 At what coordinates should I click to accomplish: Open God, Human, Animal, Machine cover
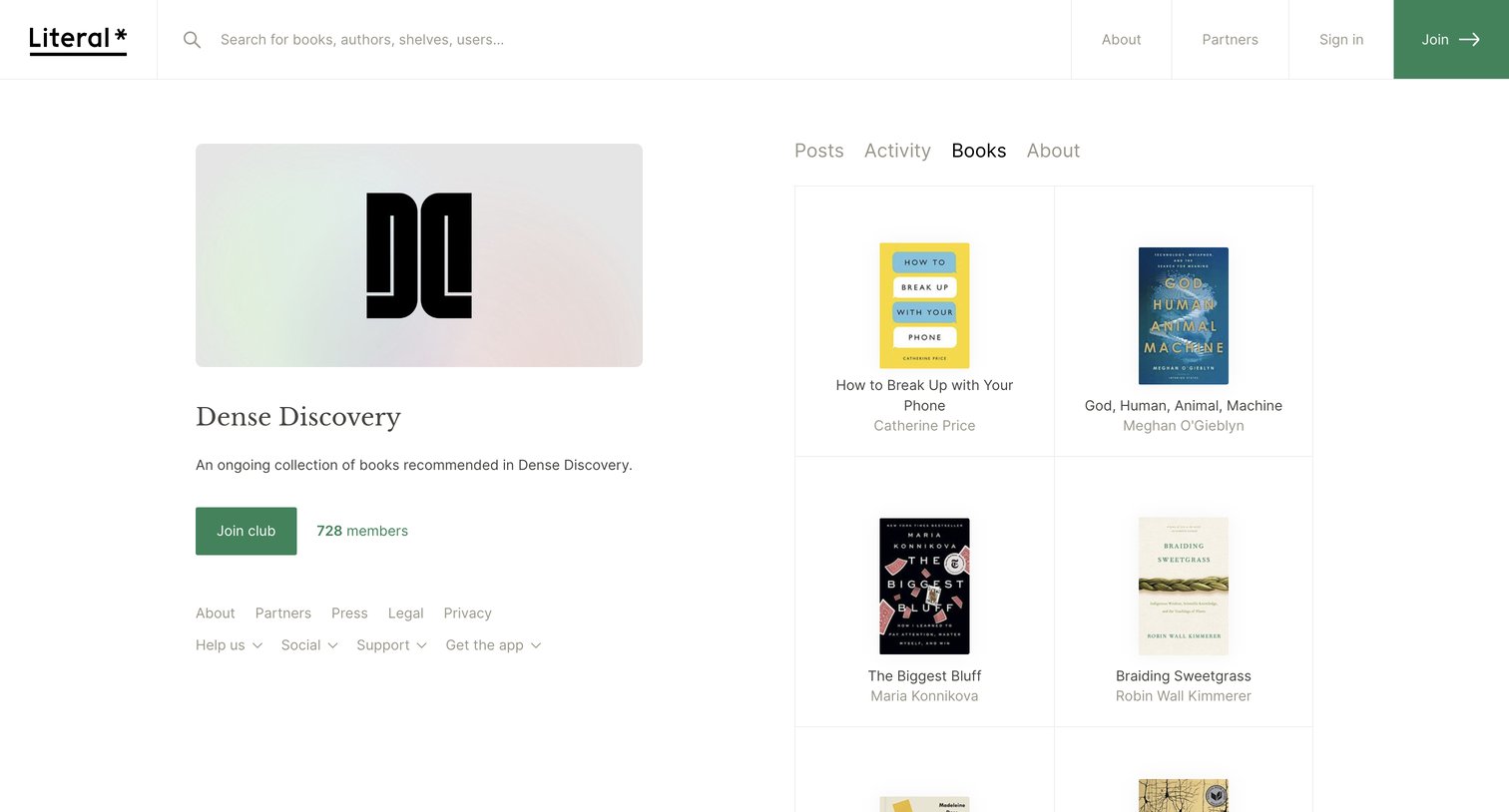pyautogui.click(x=1184, y=316)
